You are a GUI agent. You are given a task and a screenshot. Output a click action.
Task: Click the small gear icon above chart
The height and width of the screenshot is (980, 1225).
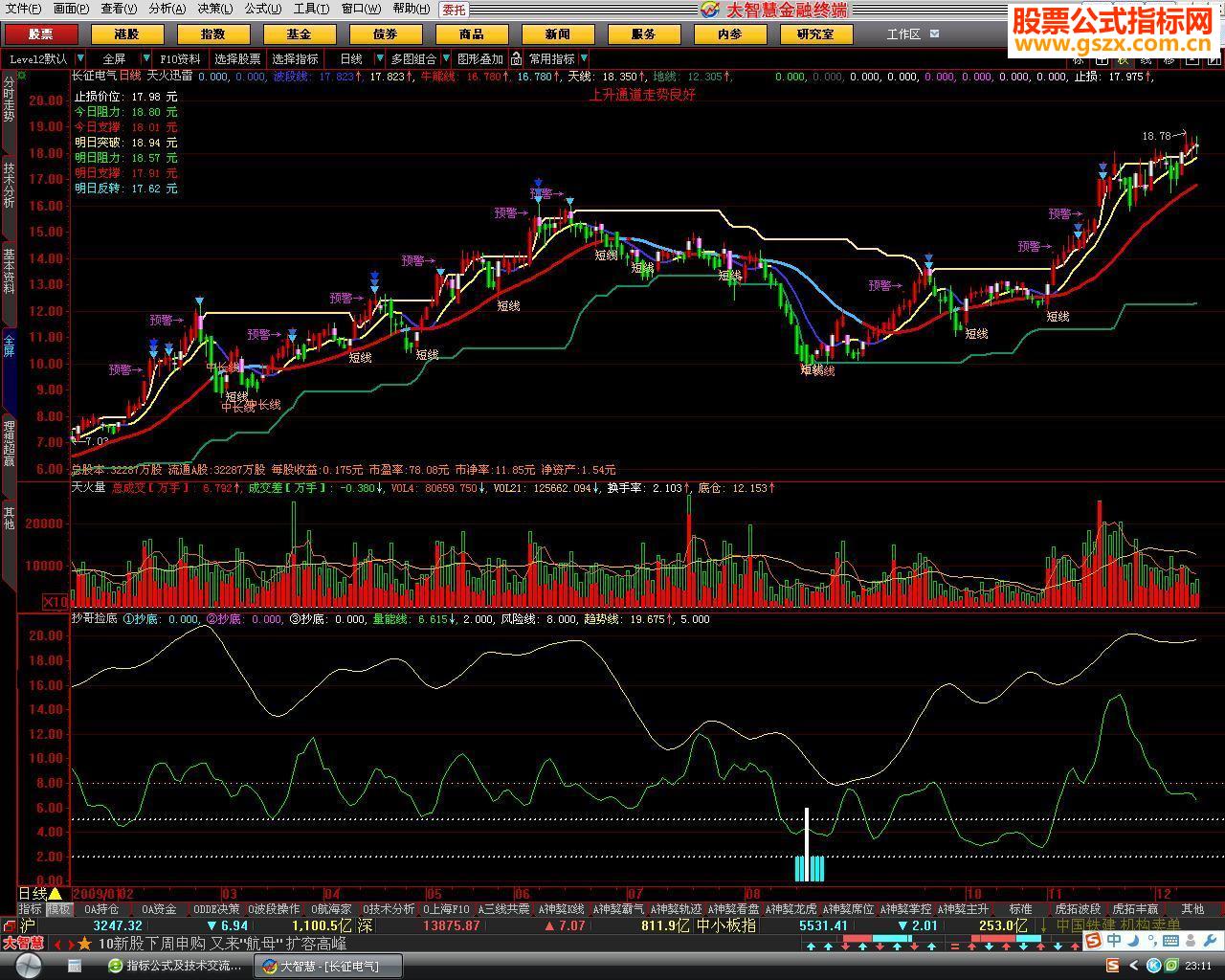pos(22,75)
